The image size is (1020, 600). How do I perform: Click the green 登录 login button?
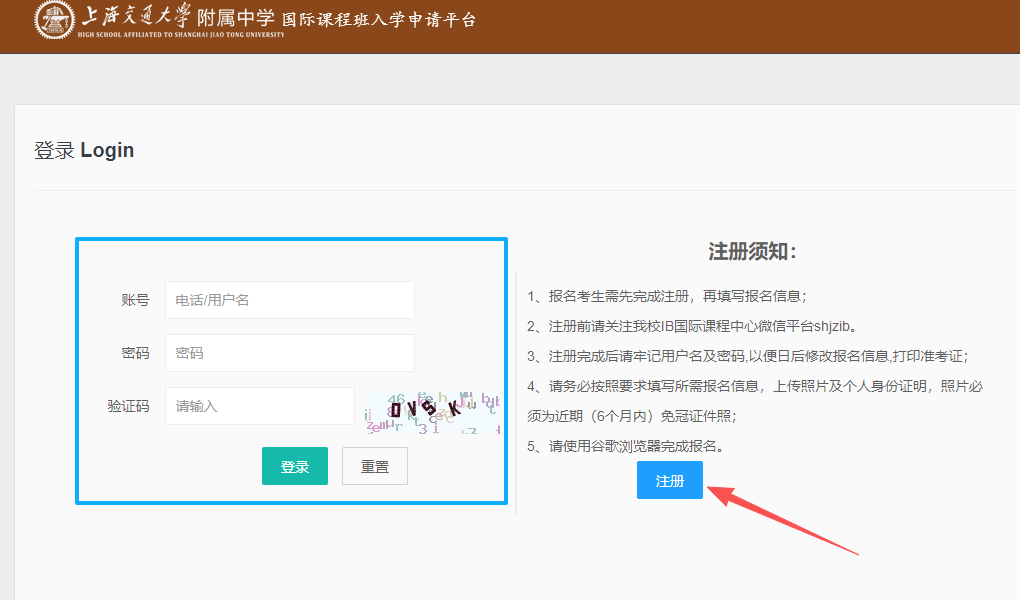[x=294, y=466]
